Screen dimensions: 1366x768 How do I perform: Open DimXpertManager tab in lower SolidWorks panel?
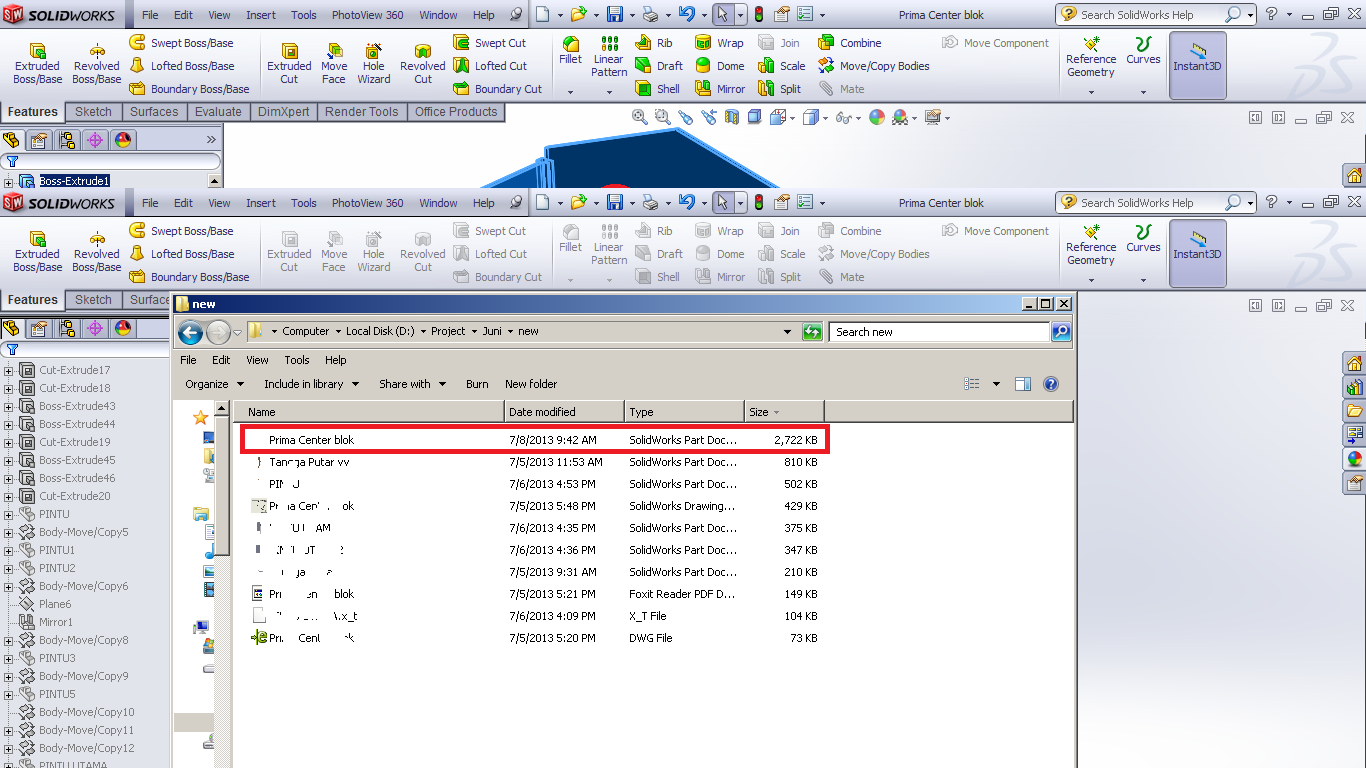coord(95,328)
